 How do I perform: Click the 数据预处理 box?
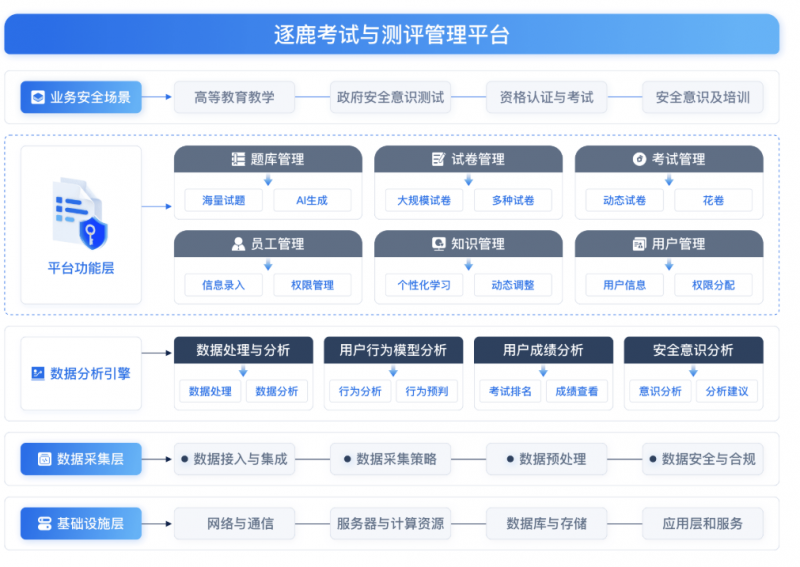click(546, 459)
